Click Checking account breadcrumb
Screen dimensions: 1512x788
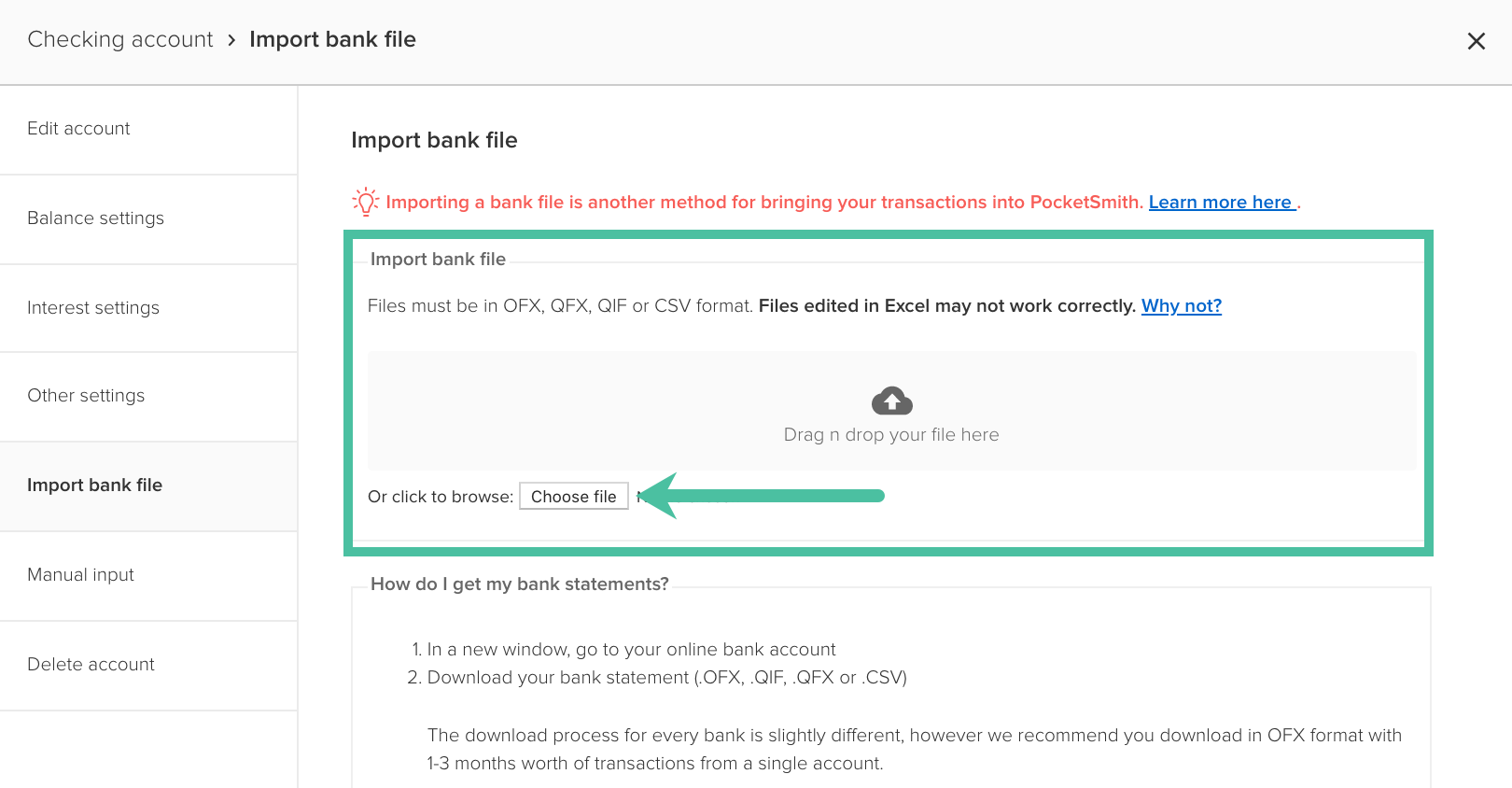(120, 39)
